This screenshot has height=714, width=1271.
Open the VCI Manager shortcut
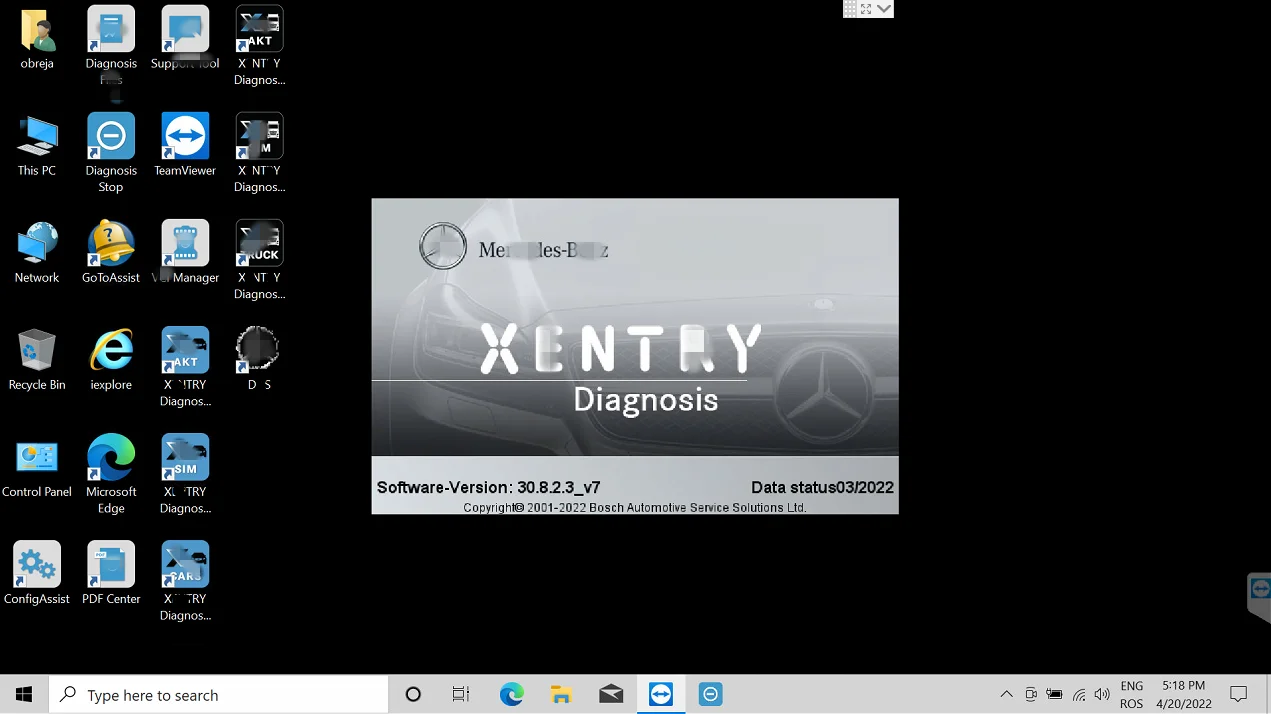pos(185,245)
